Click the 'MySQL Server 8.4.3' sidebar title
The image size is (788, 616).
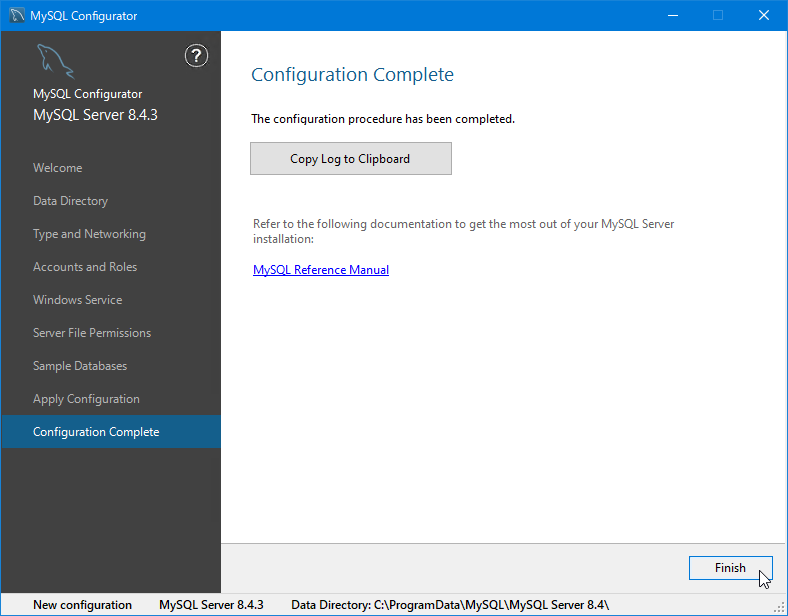coord(95,115)
